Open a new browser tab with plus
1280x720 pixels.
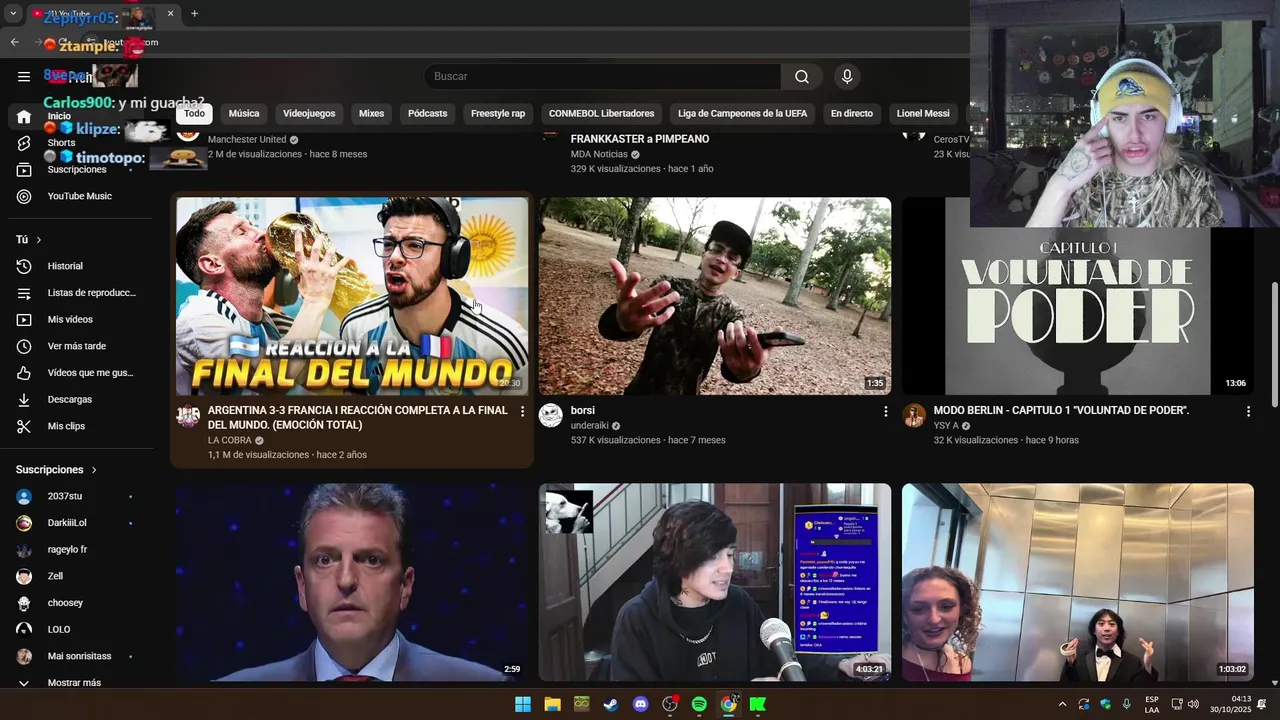point(194,14)
